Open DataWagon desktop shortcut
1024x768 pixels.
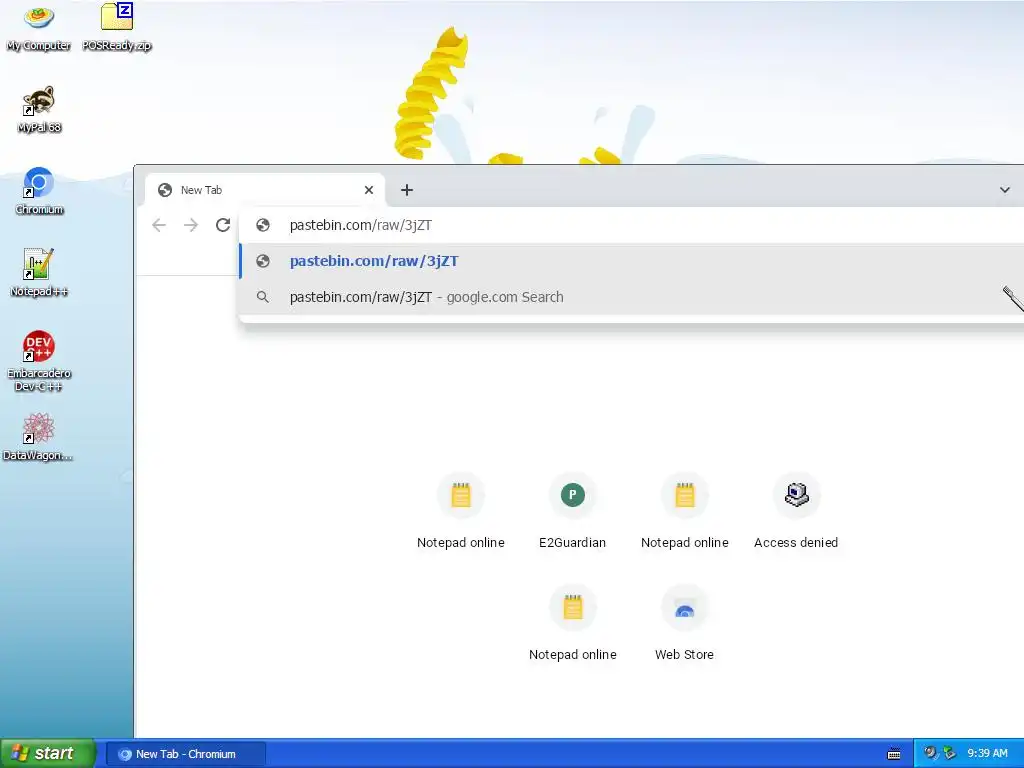(38, 438)
